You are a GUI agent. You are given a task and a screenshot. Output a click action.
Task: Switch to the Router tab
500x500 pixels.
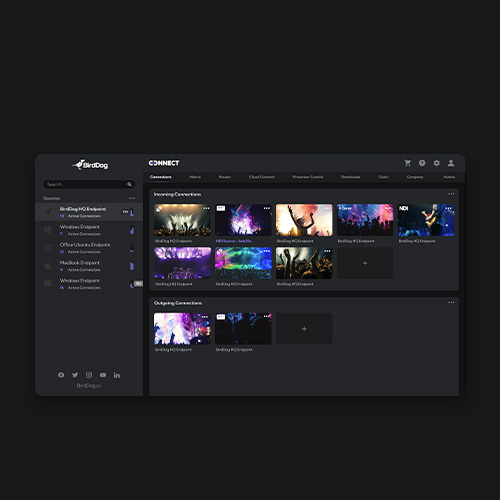pos(225,177)
